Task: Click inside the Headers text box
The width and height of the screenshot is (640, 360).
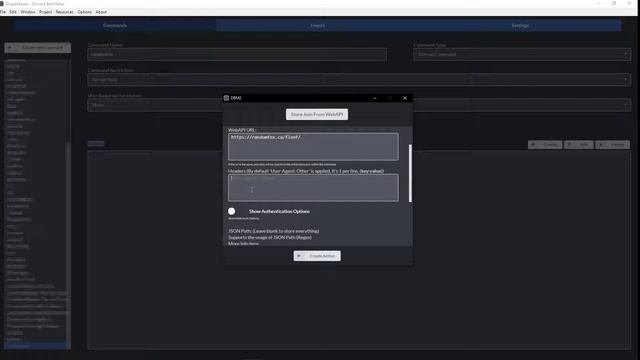Action: tap(313, 188)
